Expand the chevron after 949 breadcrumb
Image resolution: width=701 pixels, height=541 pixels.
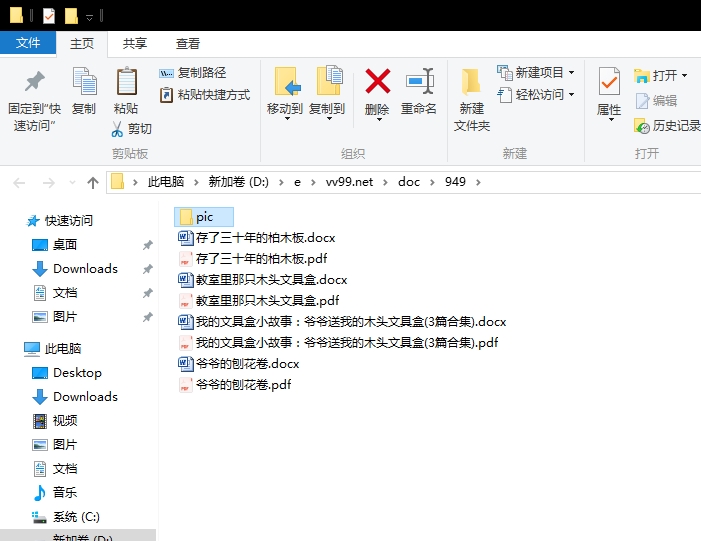tap(478, 182)
